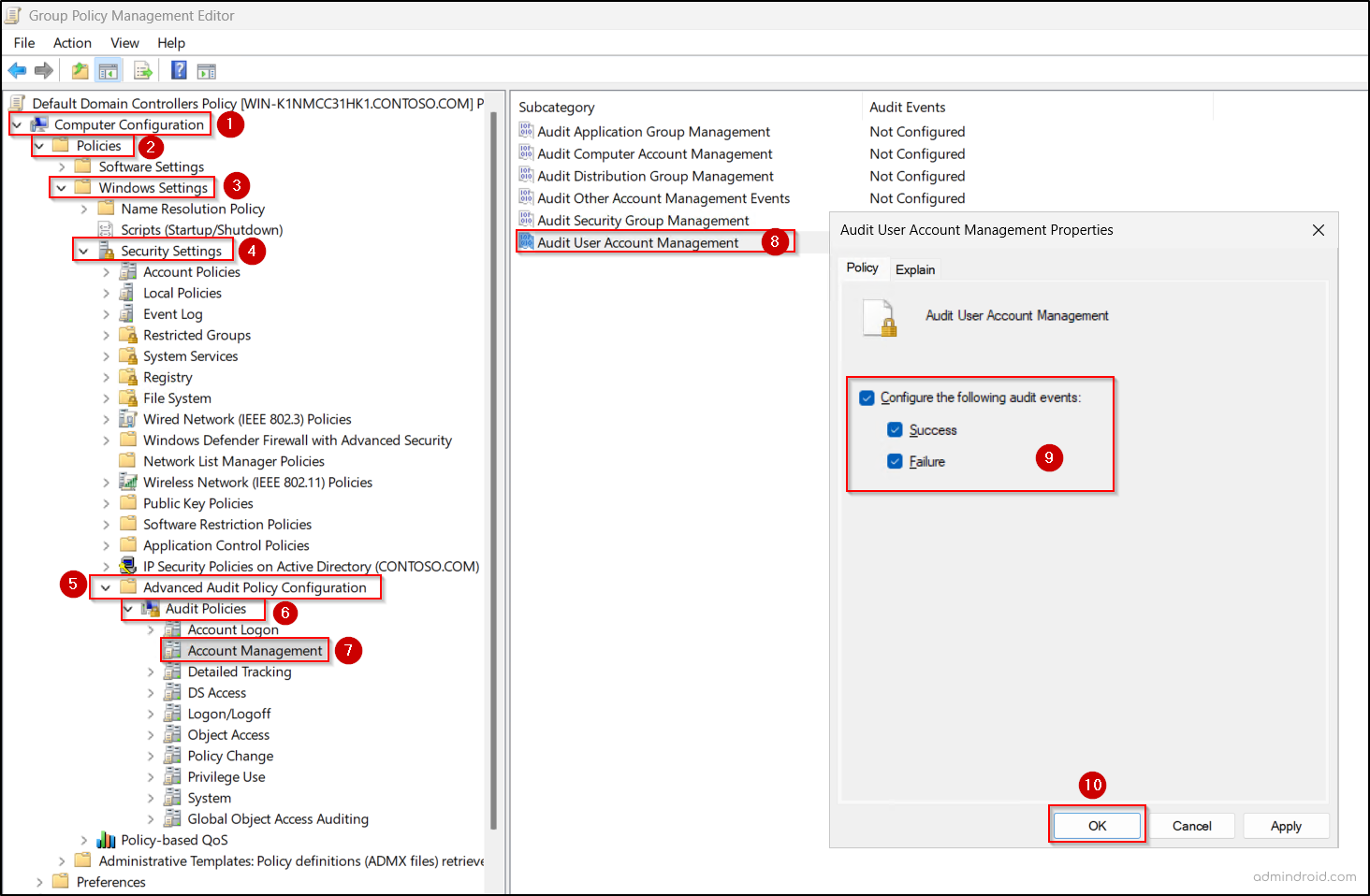Switch to the Explain tab
Screen dimensions: 1370x896
(x=914, y=268)
